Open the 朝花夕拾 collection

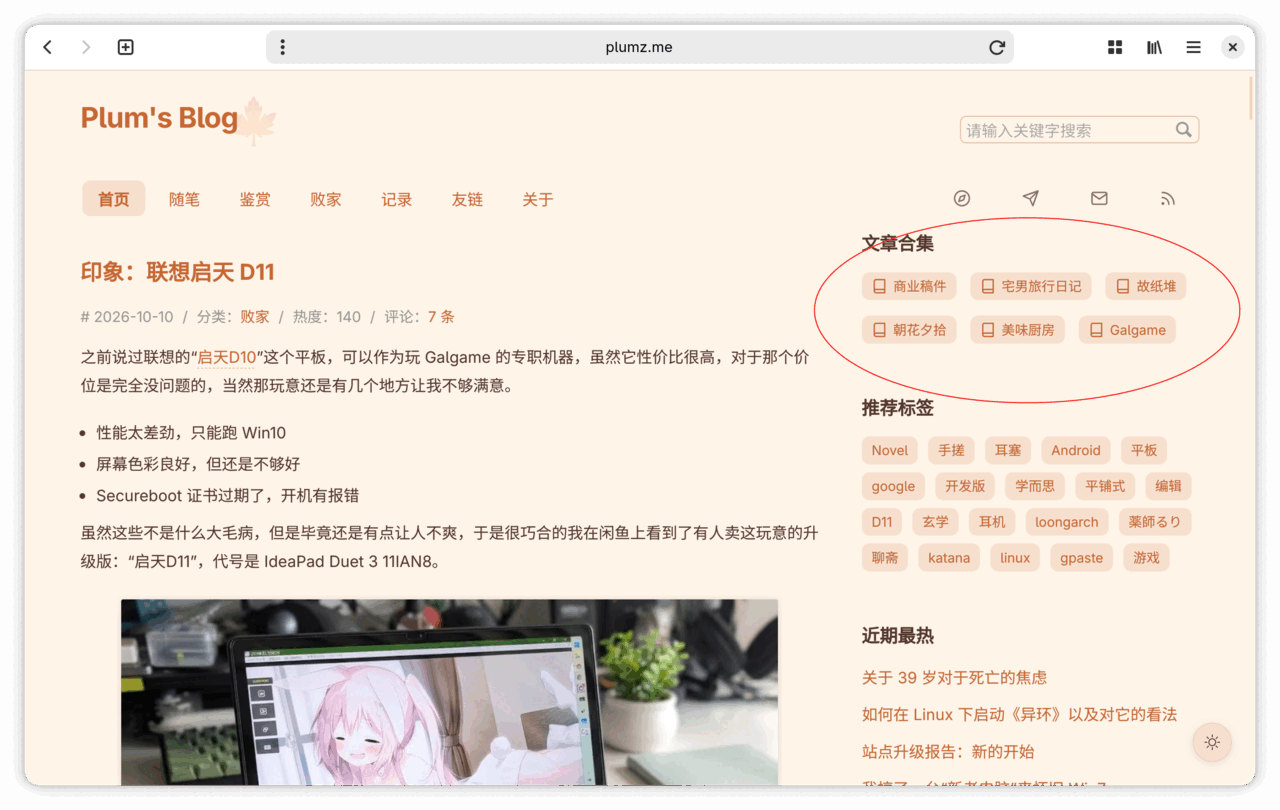tap(909, 330)
